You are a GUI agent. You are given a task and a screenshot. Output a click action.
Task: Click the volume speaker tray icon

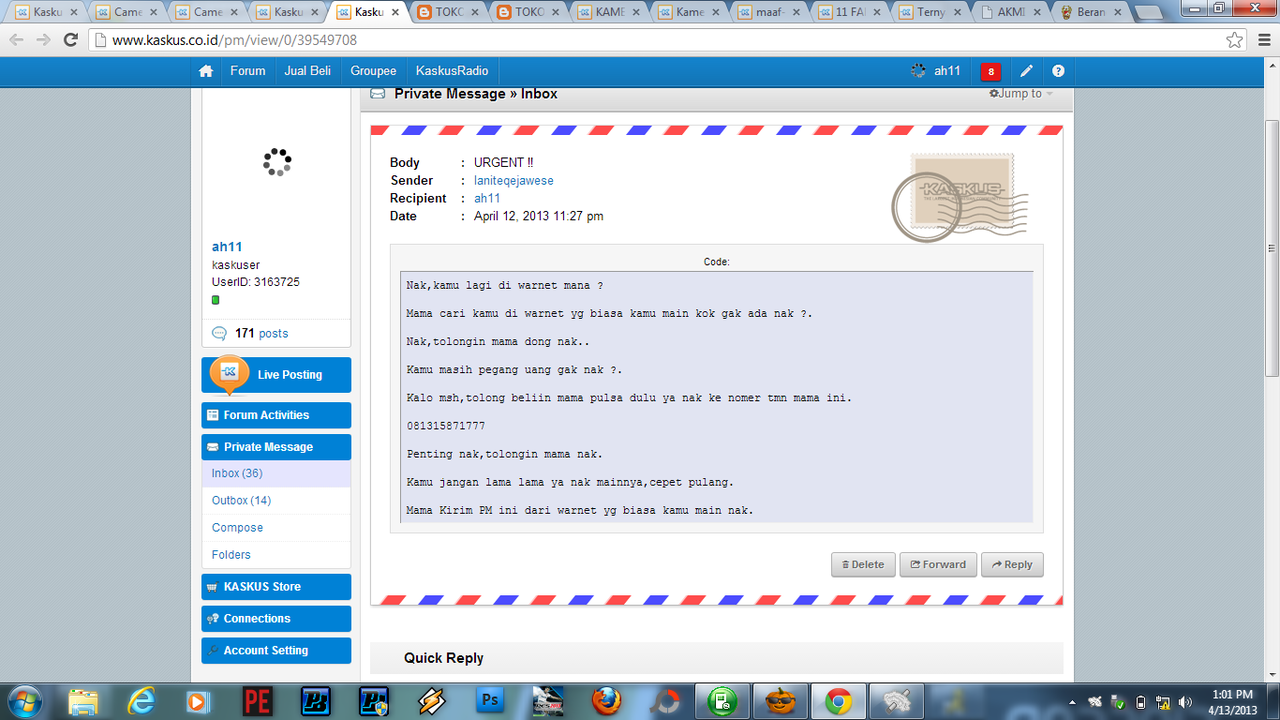1183,702
